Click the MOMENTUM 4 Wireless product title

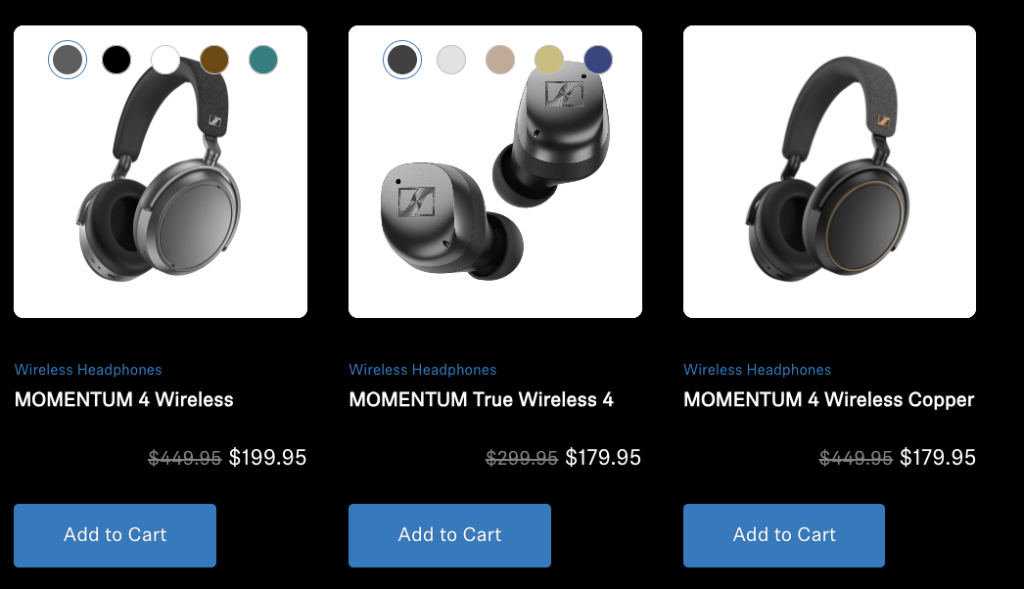pos(124,400)
